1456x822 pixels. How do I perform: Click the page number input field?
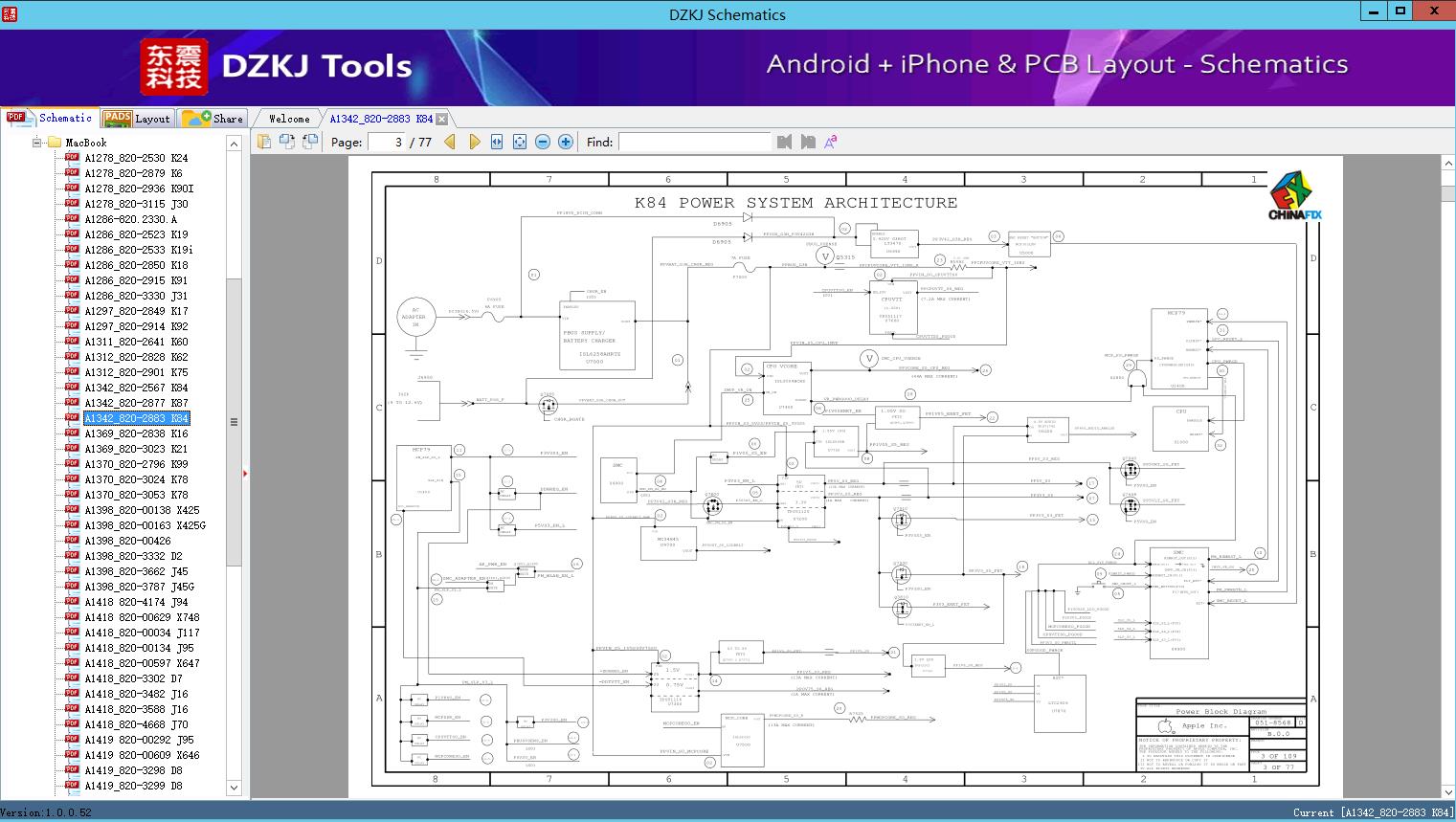pos(387,142)
